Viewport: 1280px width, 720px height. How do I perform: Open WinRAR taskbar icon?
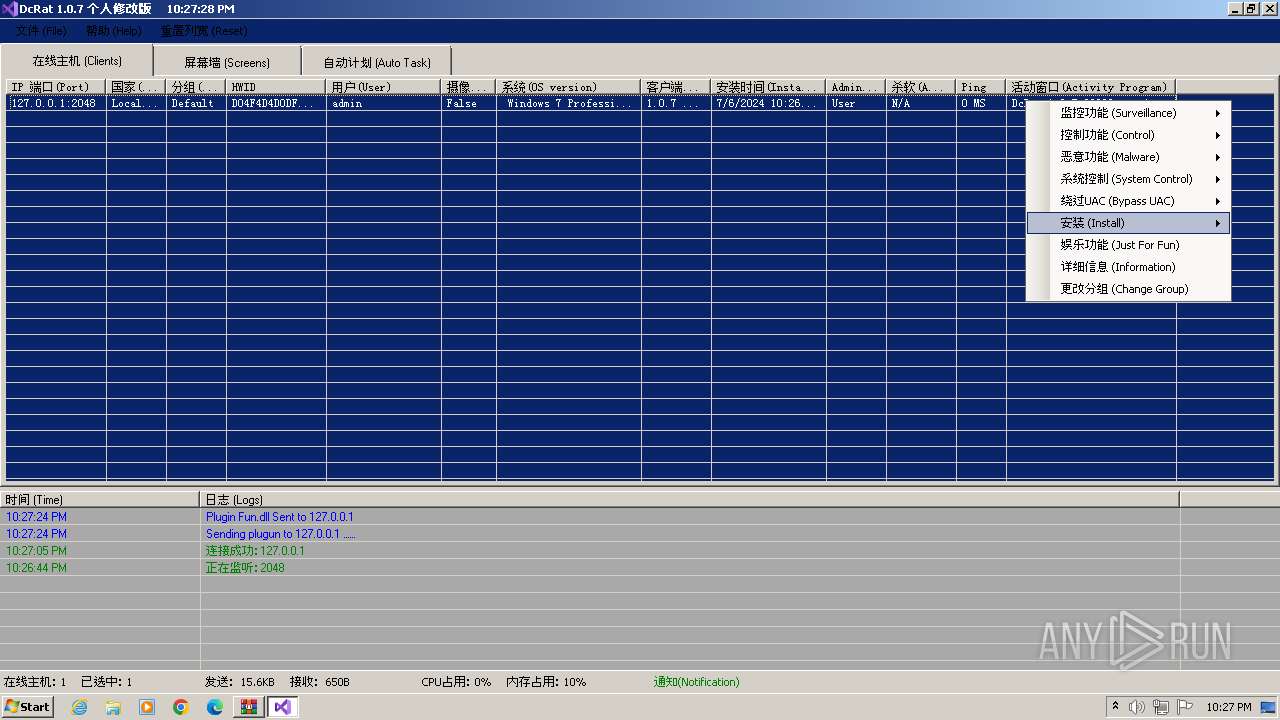click(x=249, y=707)
